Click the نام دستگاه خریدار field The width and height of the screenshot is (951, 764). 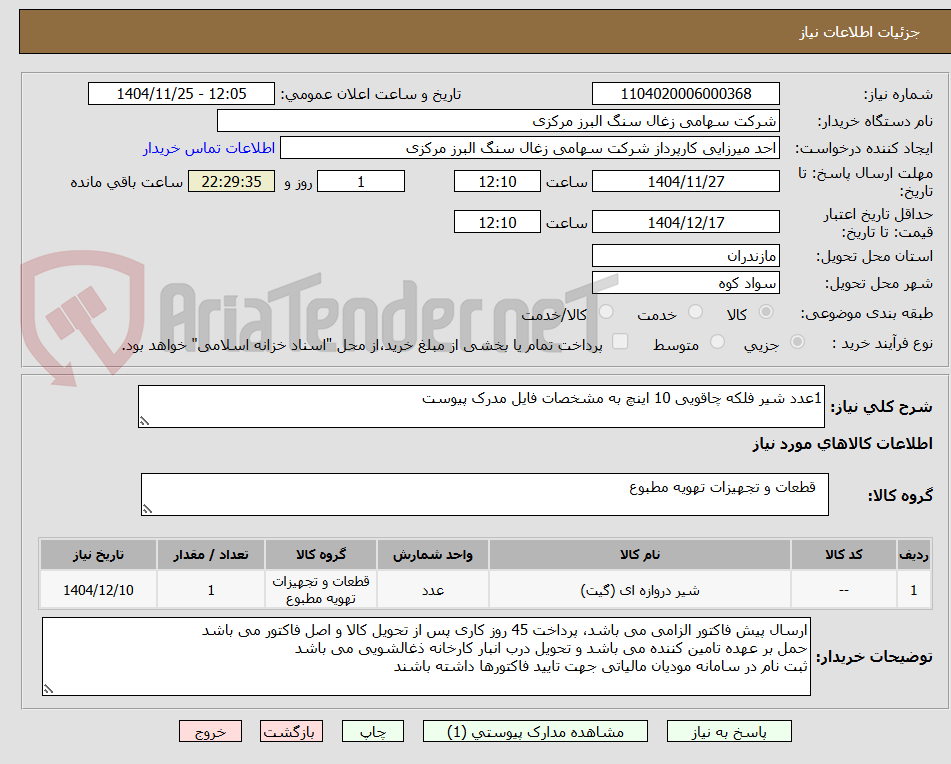(498, 121)
